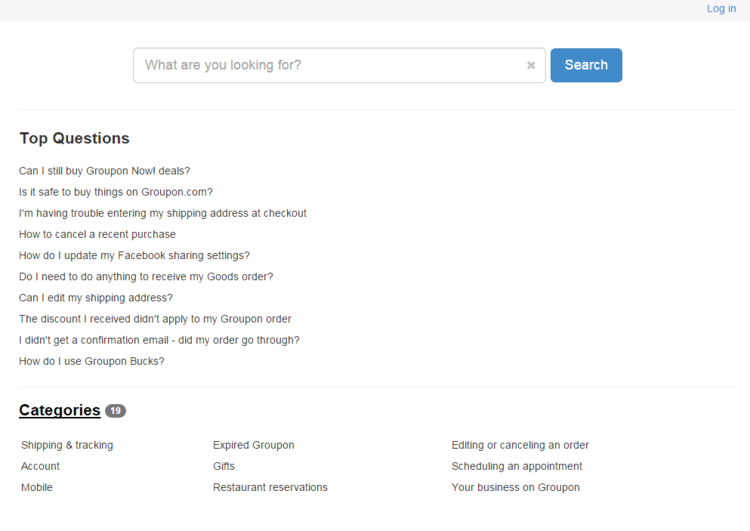Open the Shipping & tracking category
The height and width of the screenshot is (531, 750).
[x=67, y=445]
